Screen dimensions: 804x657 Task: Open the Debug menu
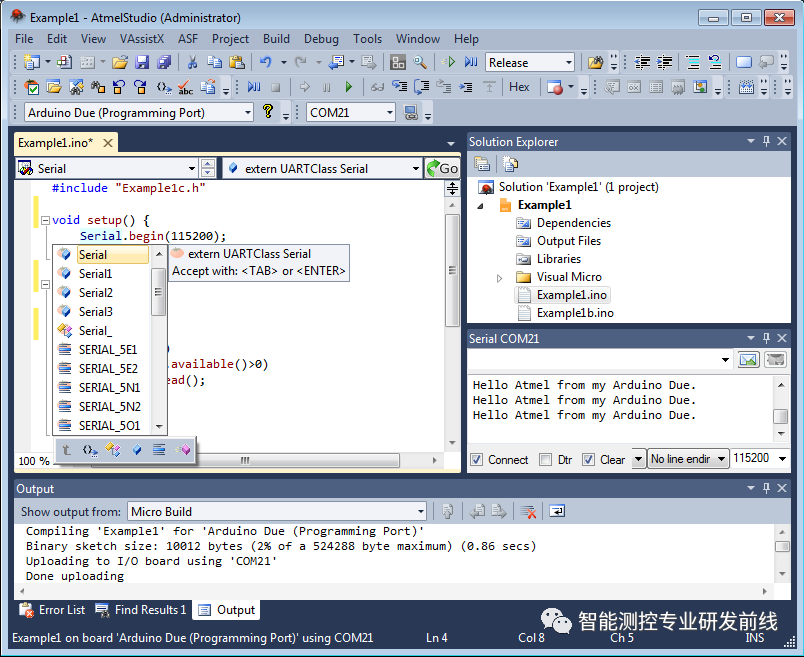[321, 39]
